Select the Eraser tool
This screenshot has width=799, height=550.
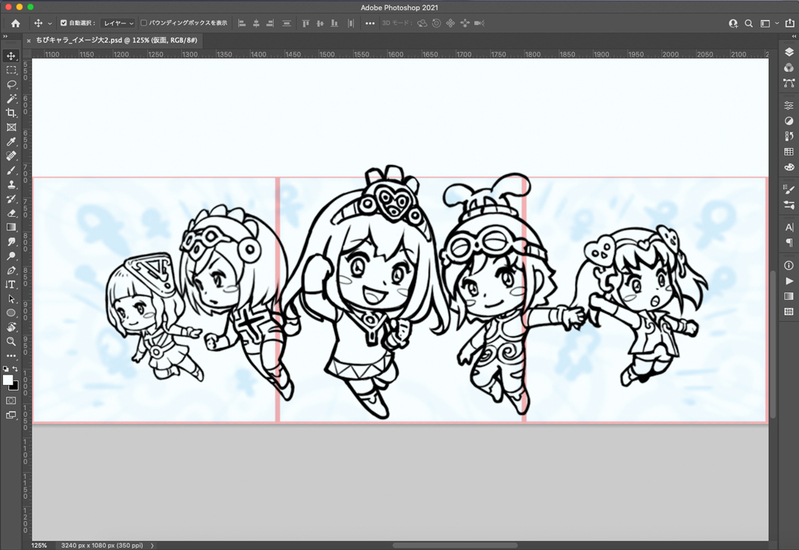11,213
